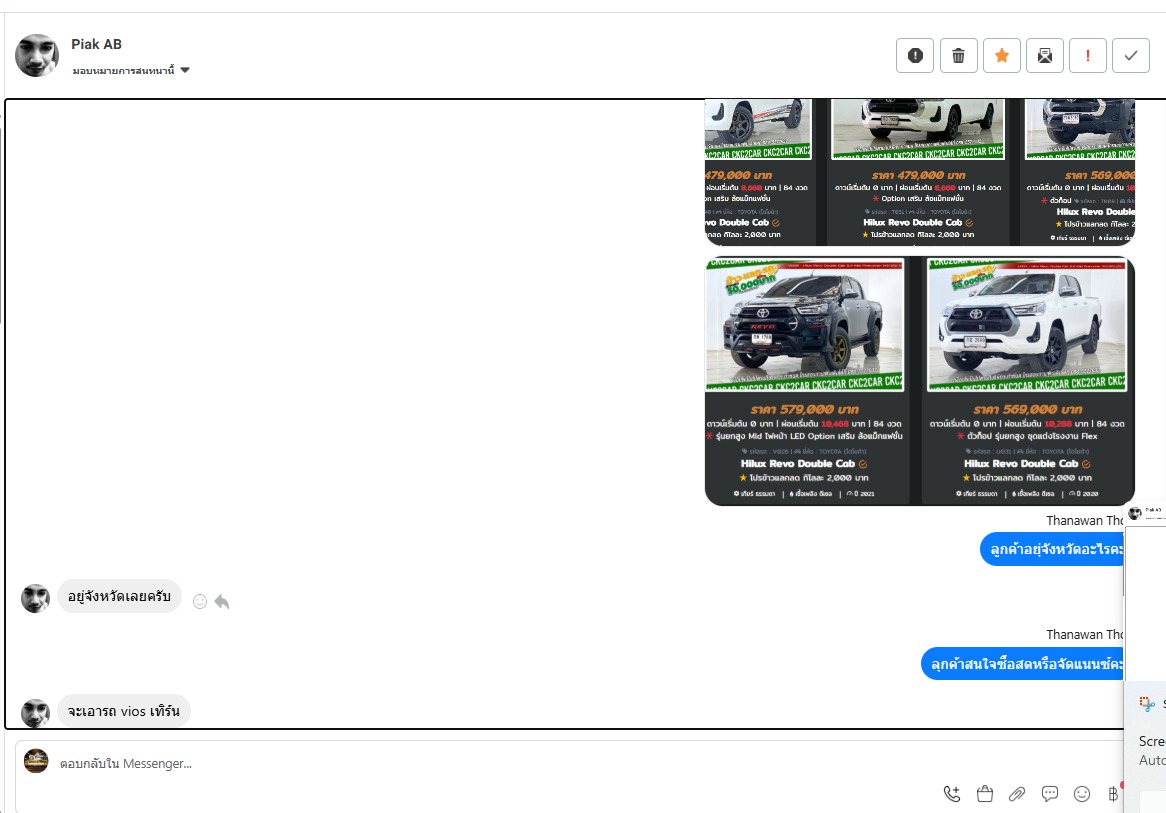Open emoji picker in reply toolbar
The image size is (1166, 813).
1082,794
